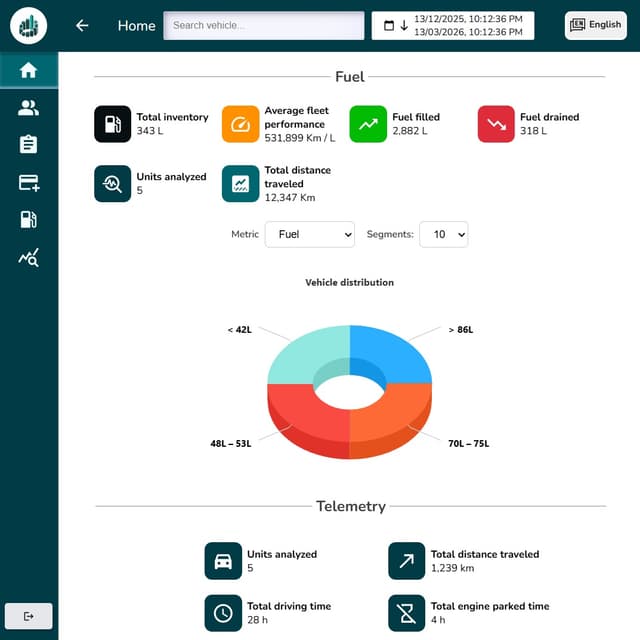Switch language using English button
Viewport: 640px width, 640px height.
(x=595, y=25)
